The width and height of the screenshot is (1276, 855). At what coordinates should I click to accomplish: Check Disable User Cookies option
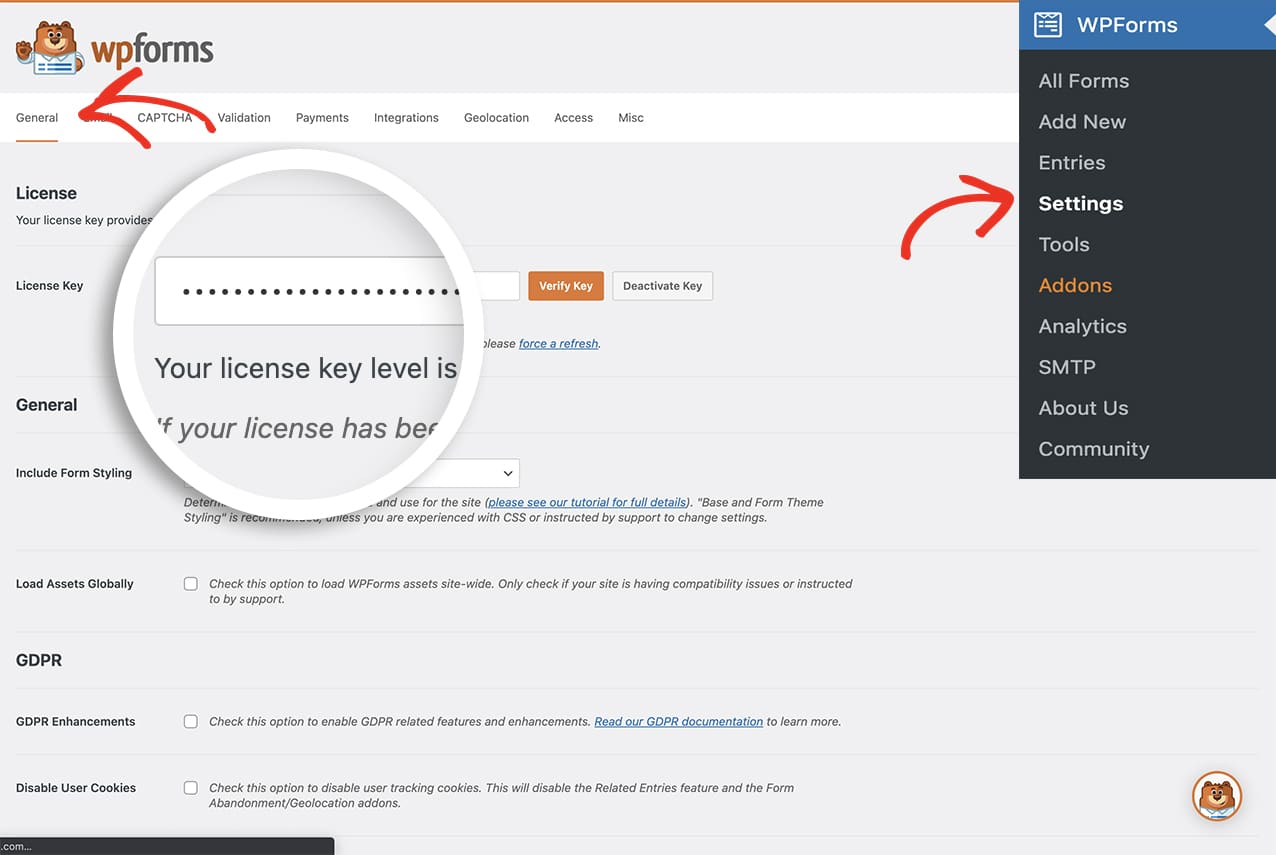(x=190, y=788)
